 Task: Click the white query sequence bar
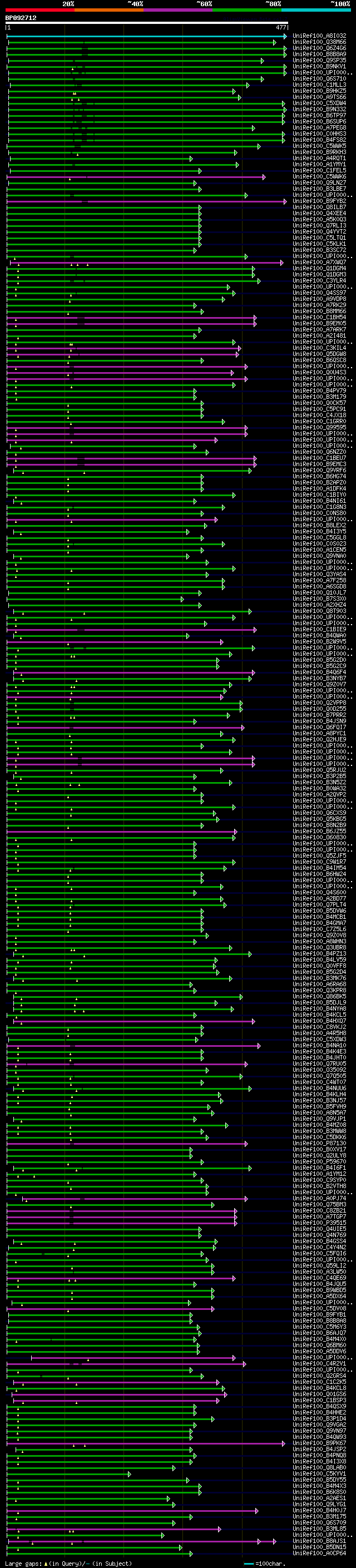[147, 23]
